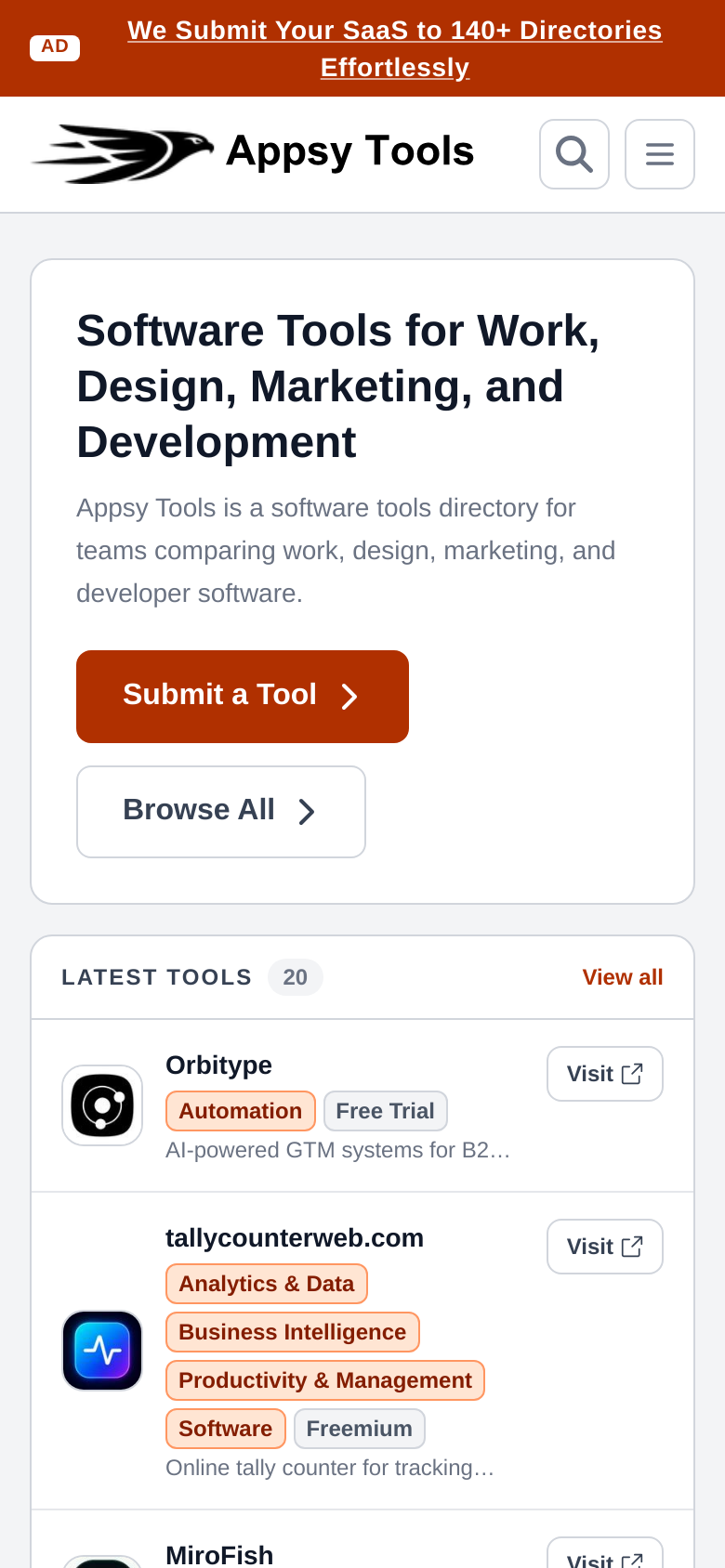This screenshot has height=1568, width=725.
Task: Select the Productivity & Management tag
Action: (325, 1380)
